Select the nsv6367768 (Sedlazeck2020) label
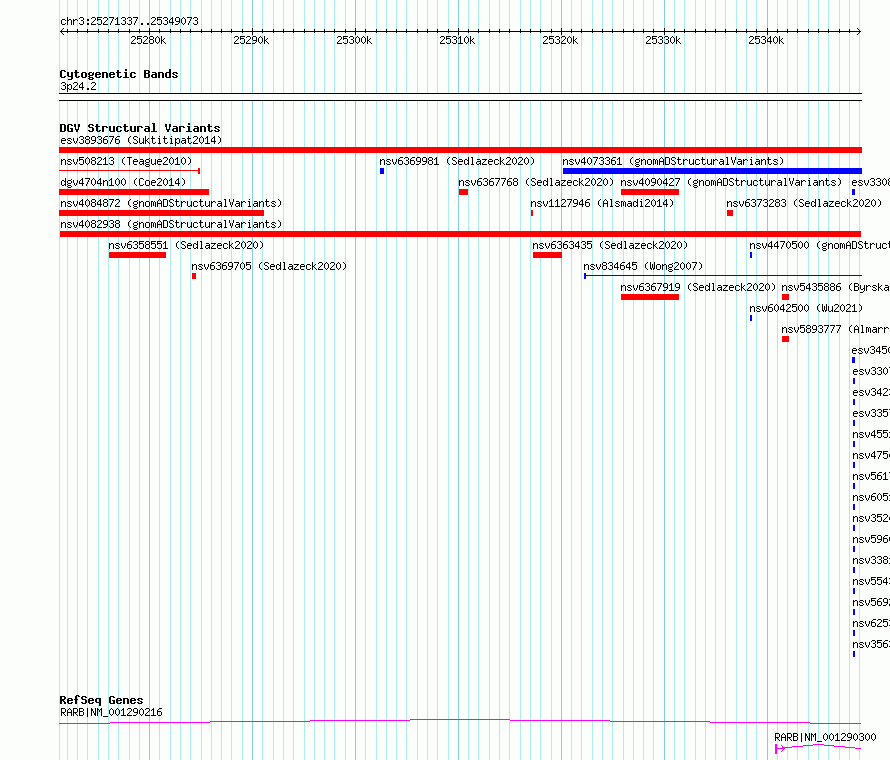890x760 pixels. (x=536, y=182)
